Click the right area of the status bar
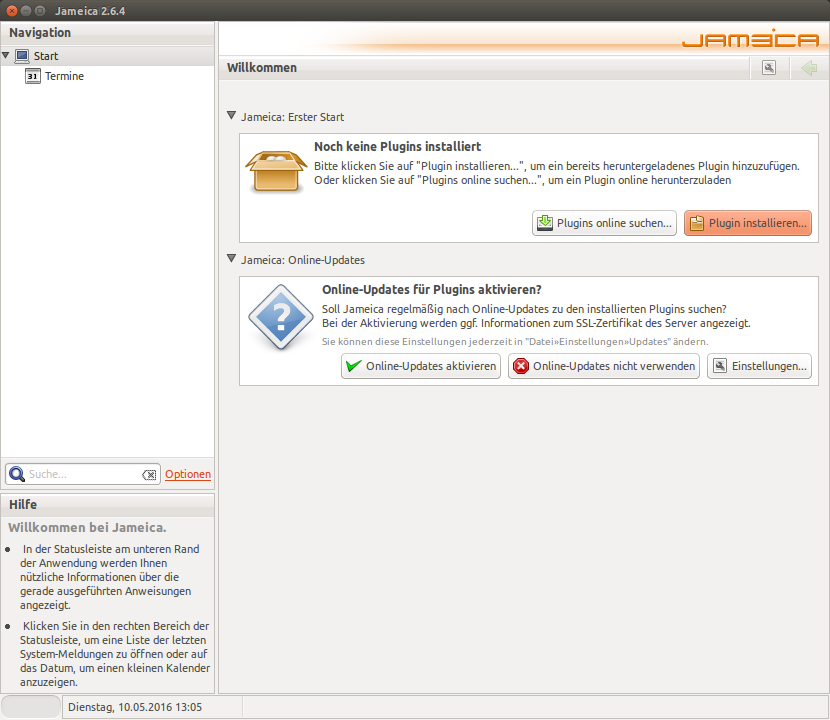The width and height of the screenshot is (830, 720). click(x=536, y=707)
